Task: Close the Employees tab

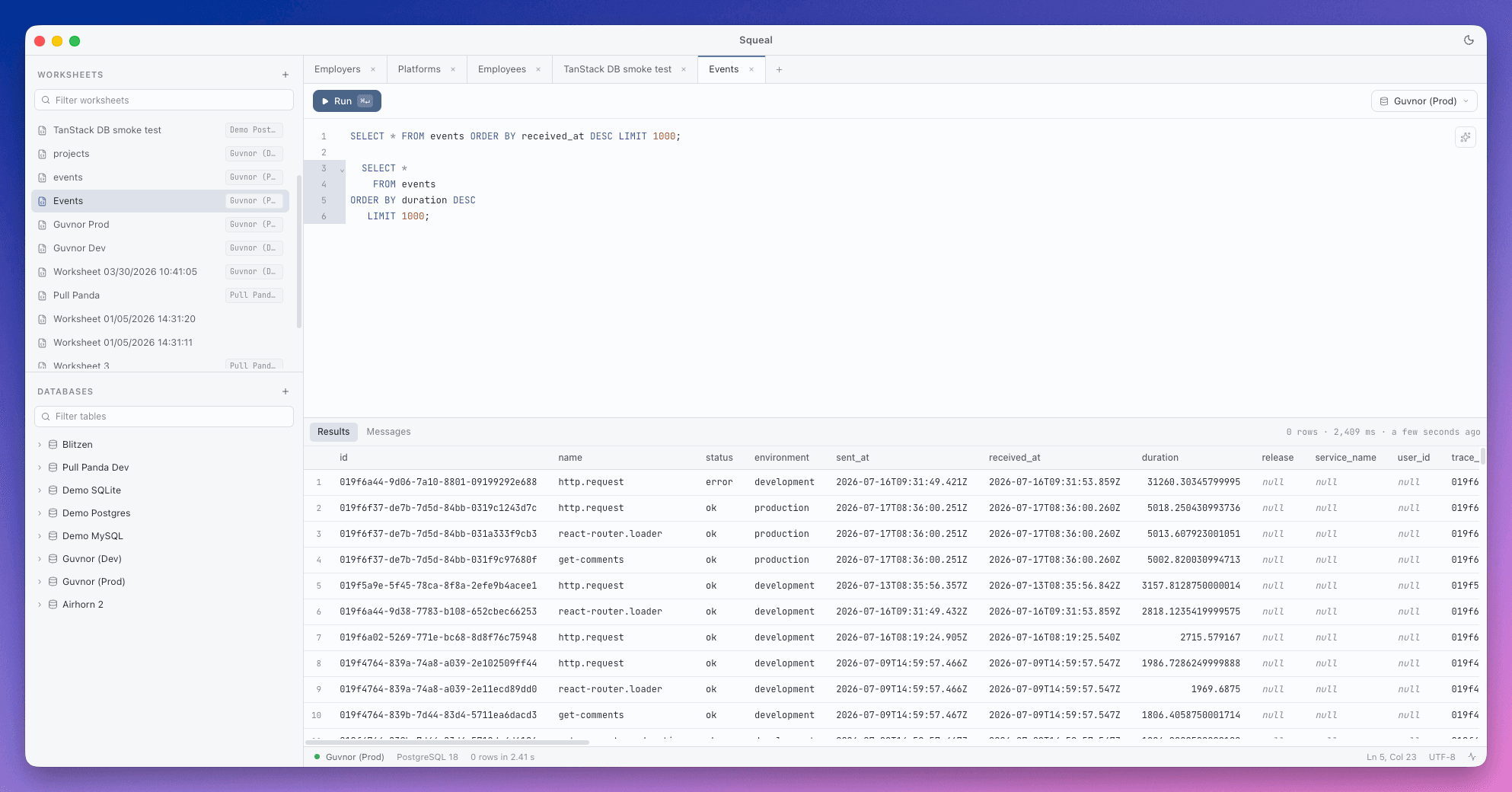Action: pyautogui.click(x=538, y=69)
